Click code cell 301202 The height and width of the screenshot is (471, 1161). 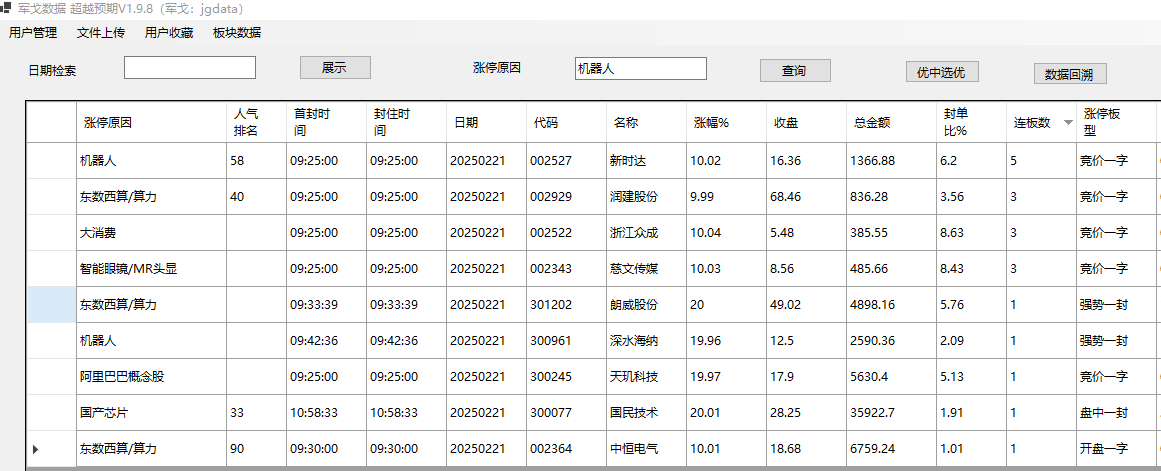click(x=566, y=304)
